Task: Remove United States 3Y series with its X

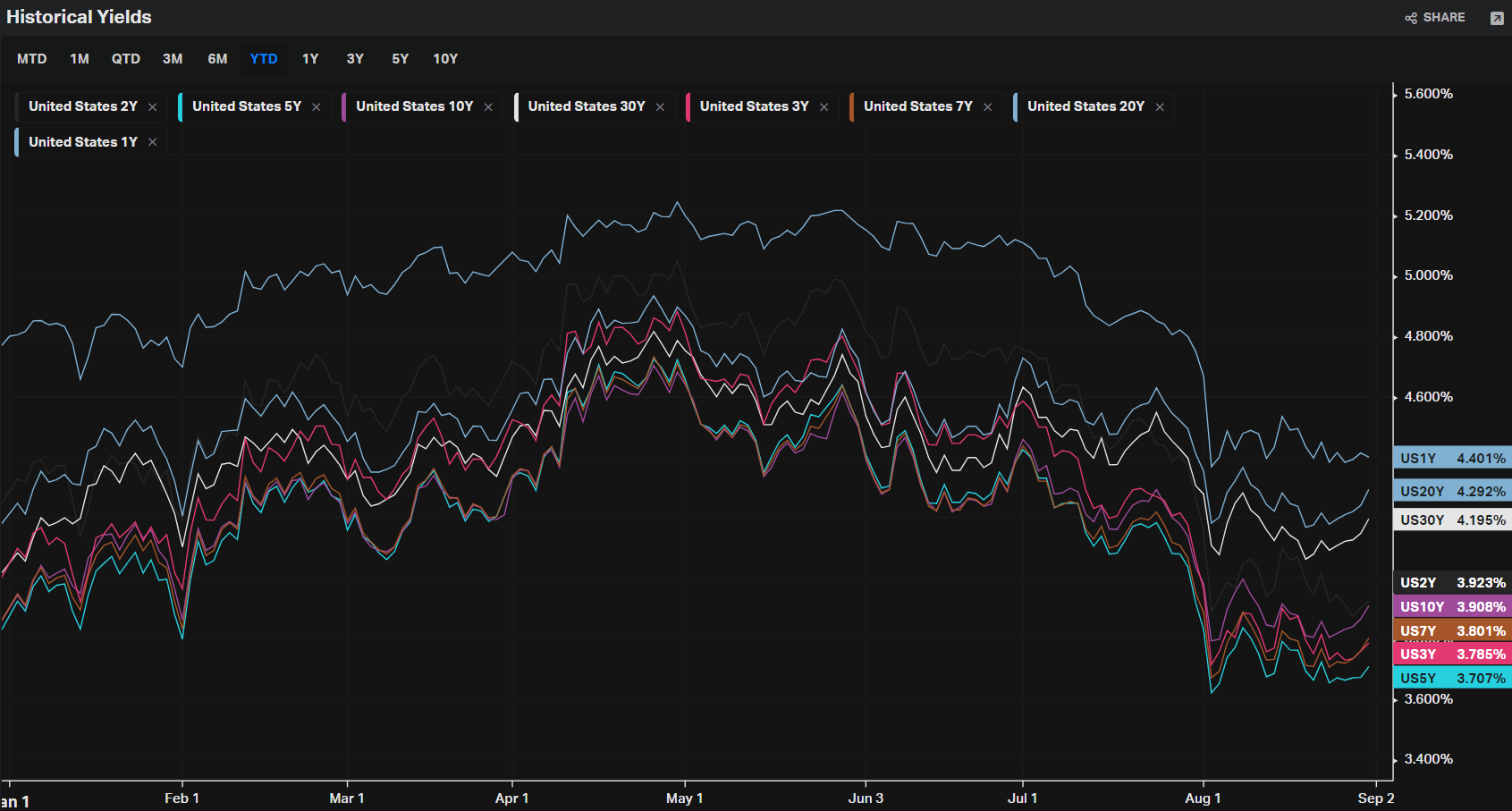Action: click(x=824, y=107)
